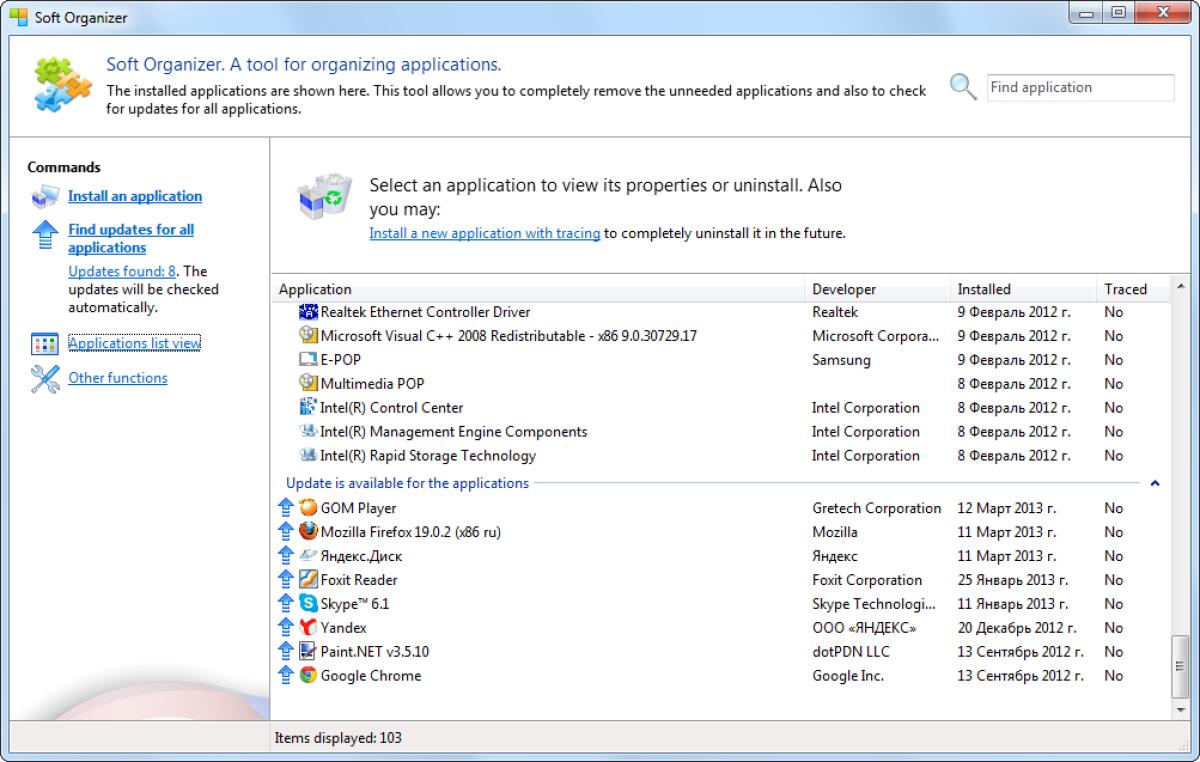Open Install a new application with tracing link
Image resolution: width=1200 pixels, height=762 pixels.
485,233
